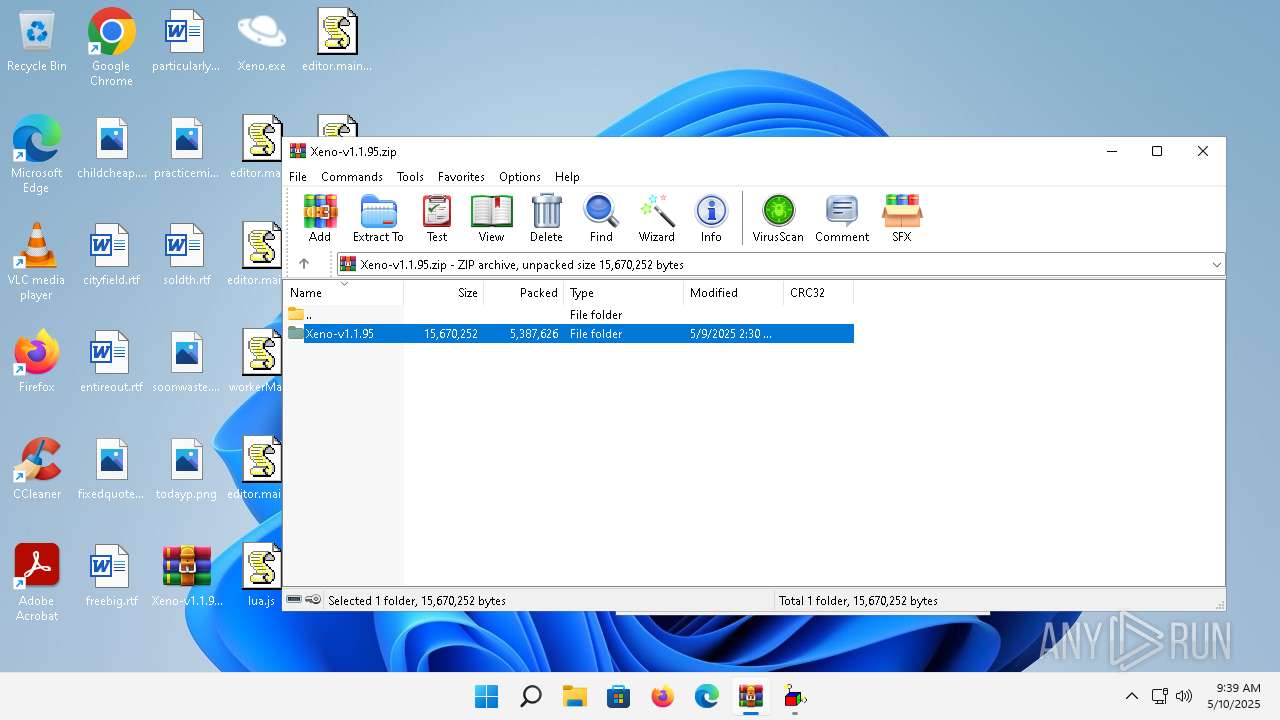The image size is (1280, 720).
Task: Open the Windows Start menu
Action: point(487,696)
